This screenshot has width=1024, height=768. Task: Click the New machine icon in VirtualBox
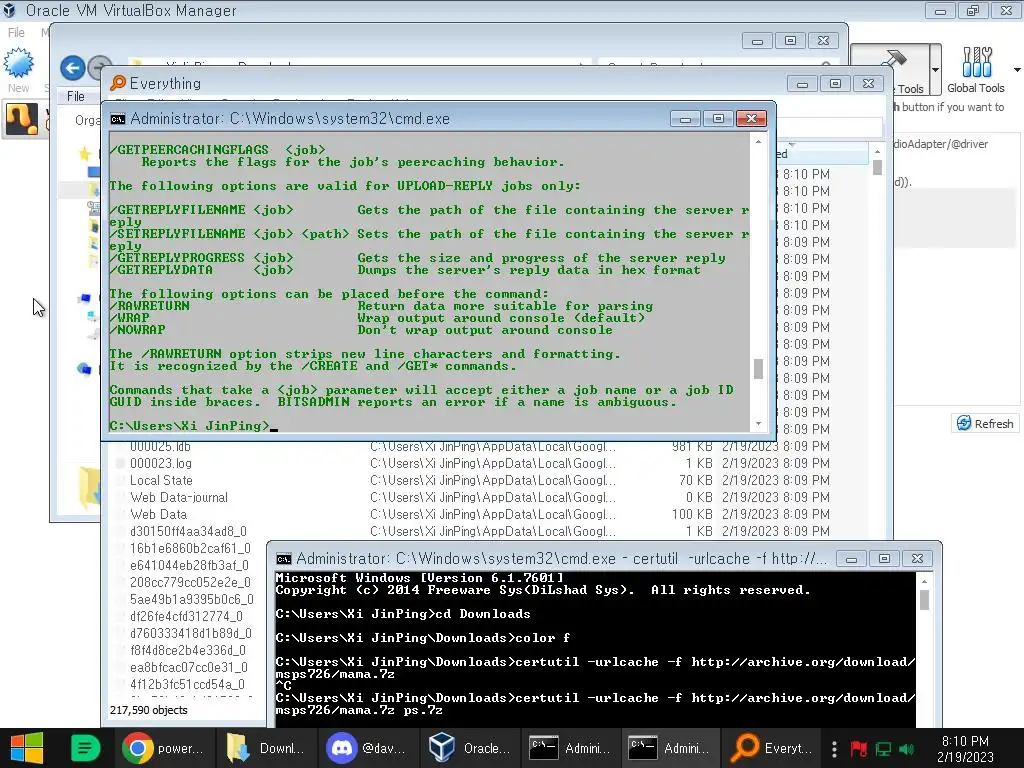point(18,70)
